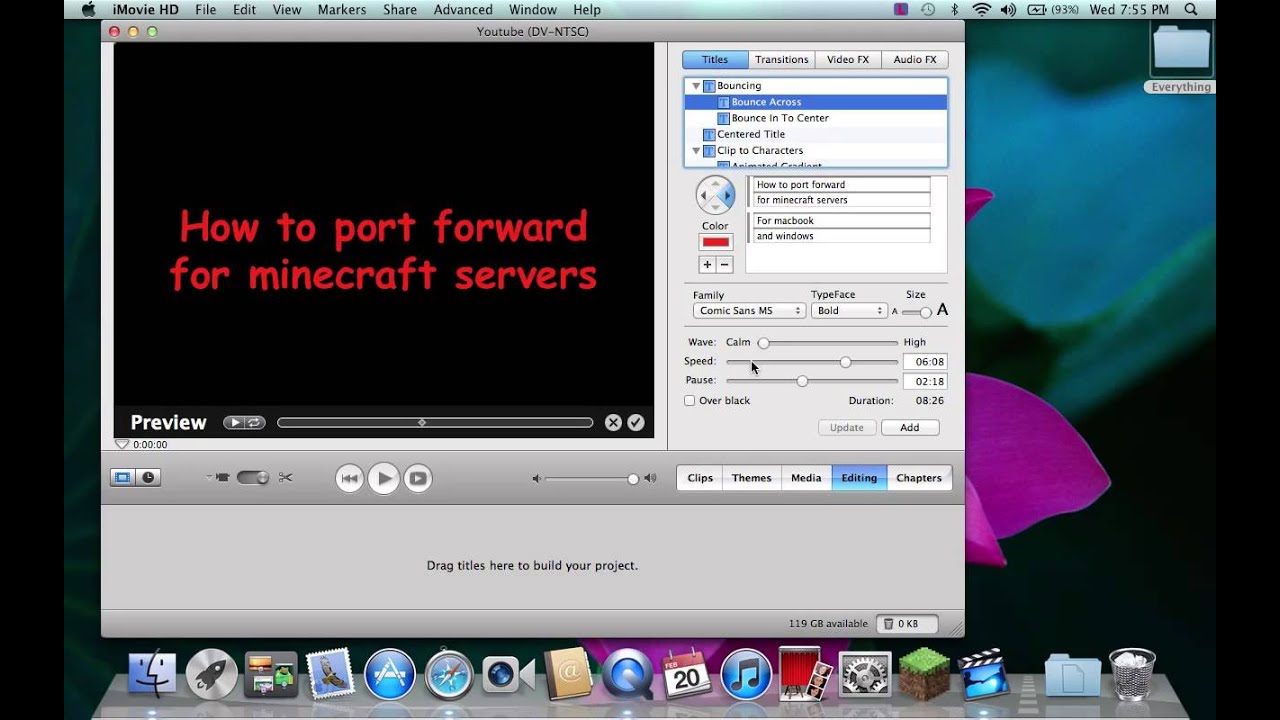Add a title text line pair

click(x=707, y=265)
